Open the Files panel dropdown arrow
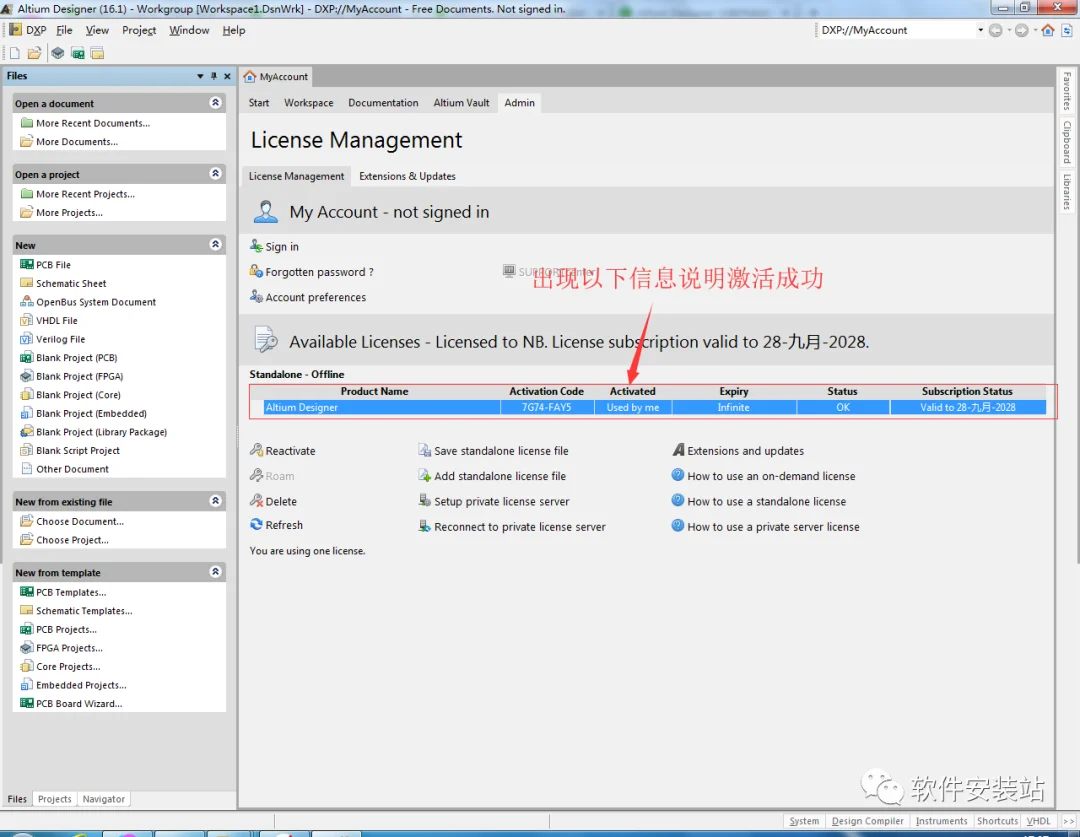Image resolution: width=1080 pixels, height=837 pixels. point(200,76)
